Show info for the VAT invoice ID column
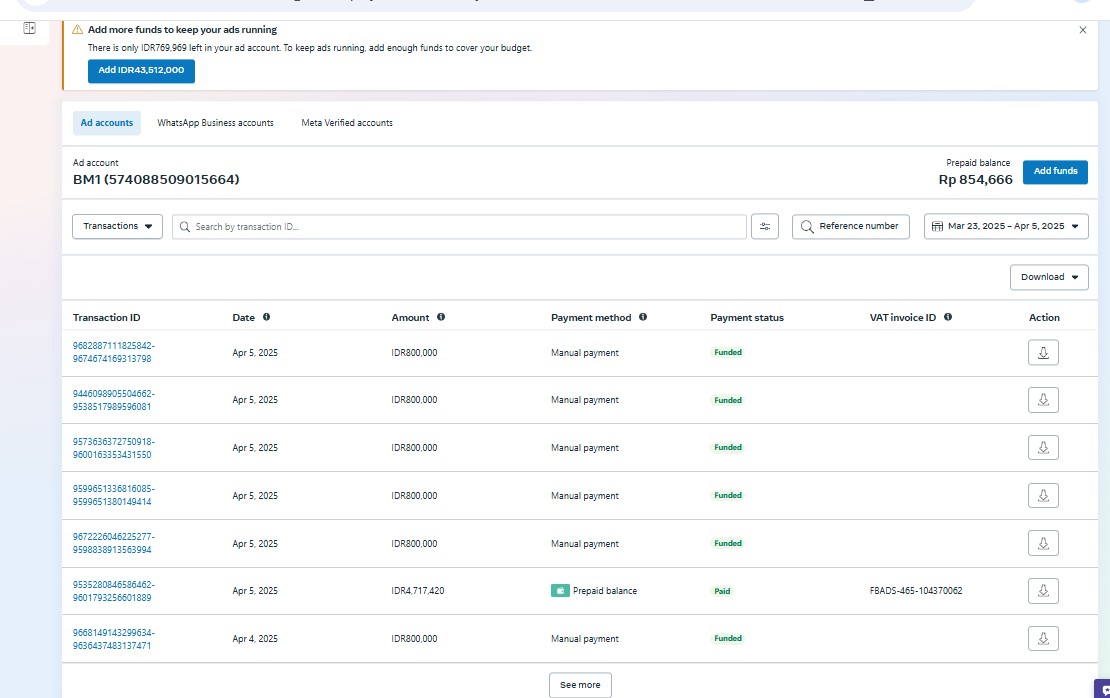Viewport: 1110px width, 698px height. [947, 317]
